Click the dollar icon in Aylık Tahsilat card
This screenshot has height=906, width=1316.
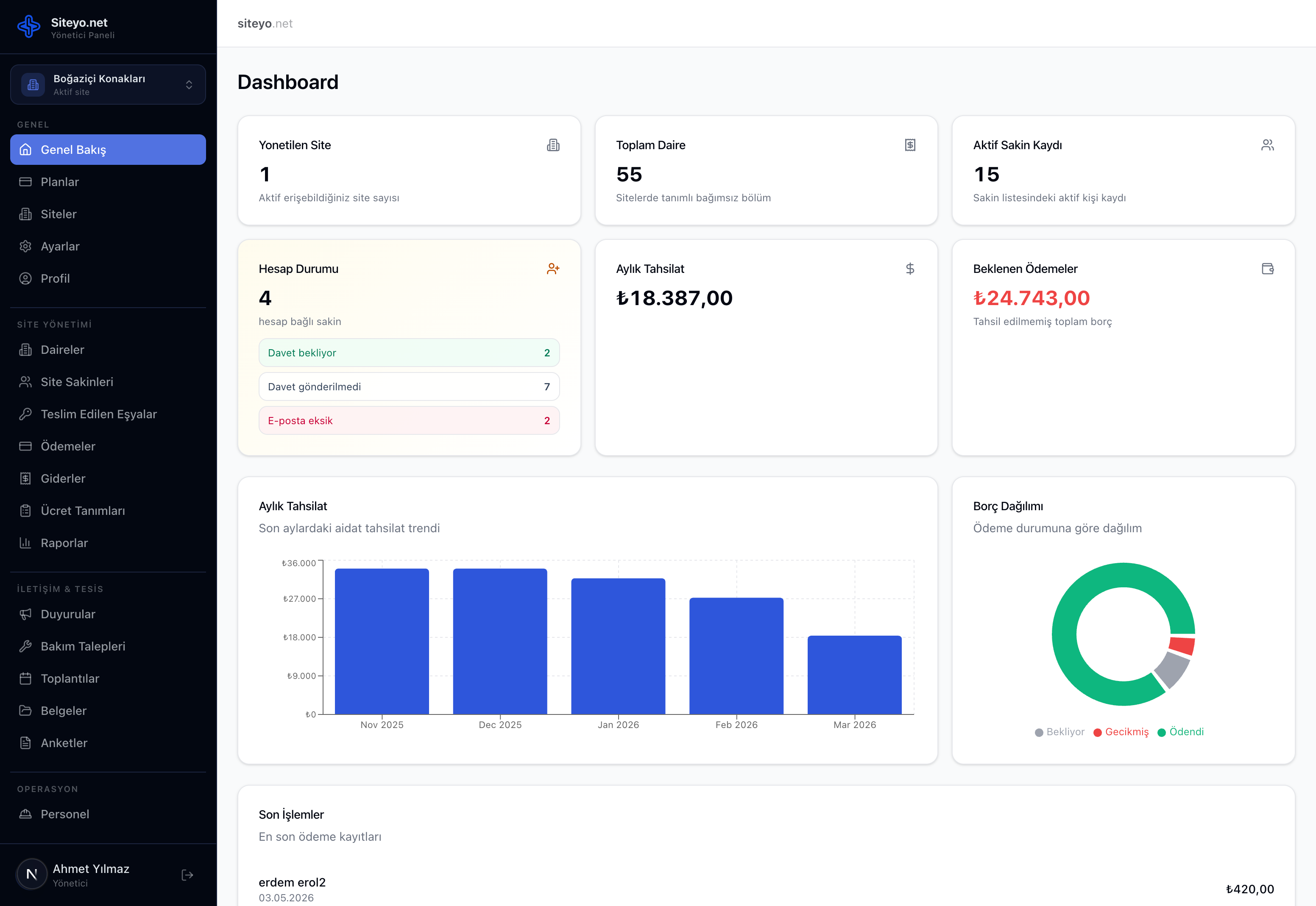click(x=910, y=269)
